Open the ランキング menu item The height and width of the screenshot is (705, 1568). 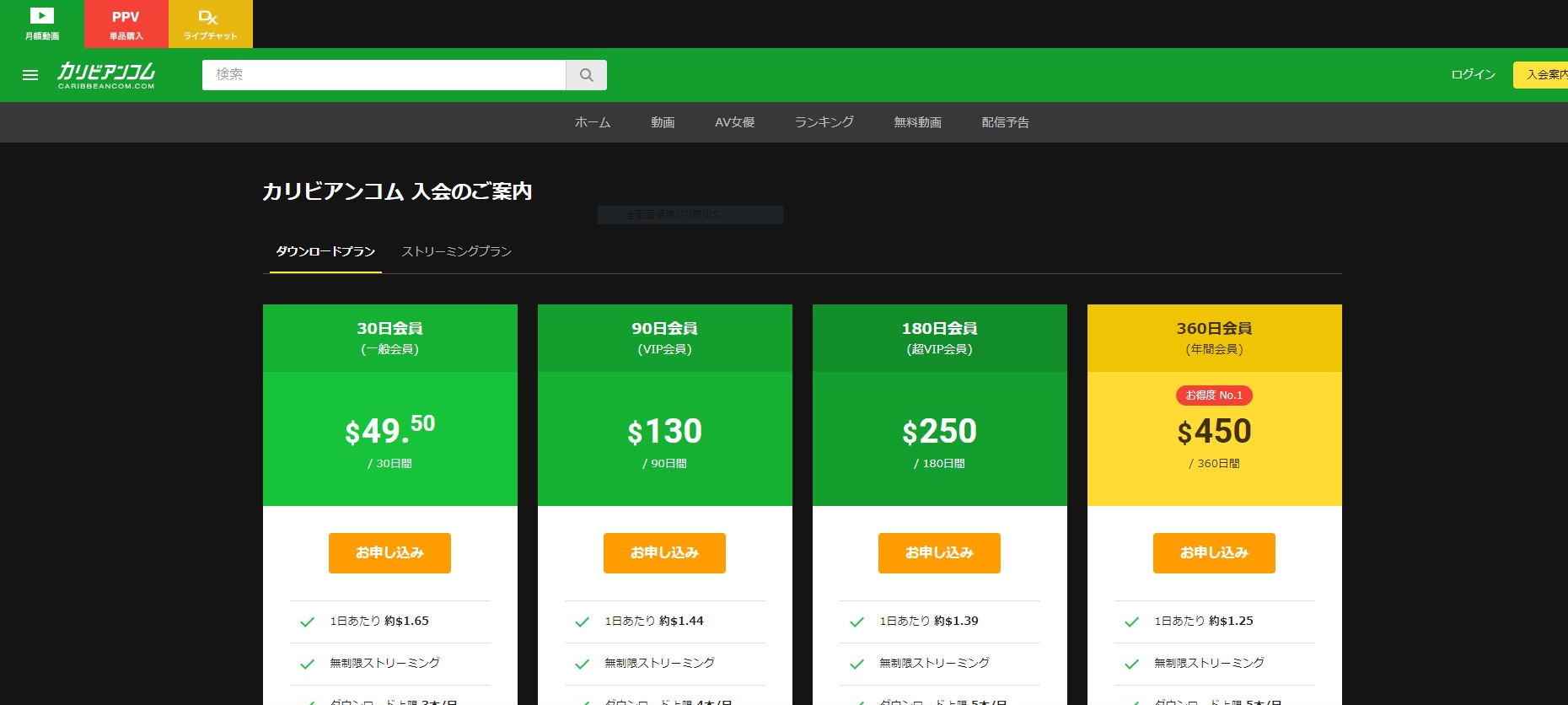click(824, 122)
